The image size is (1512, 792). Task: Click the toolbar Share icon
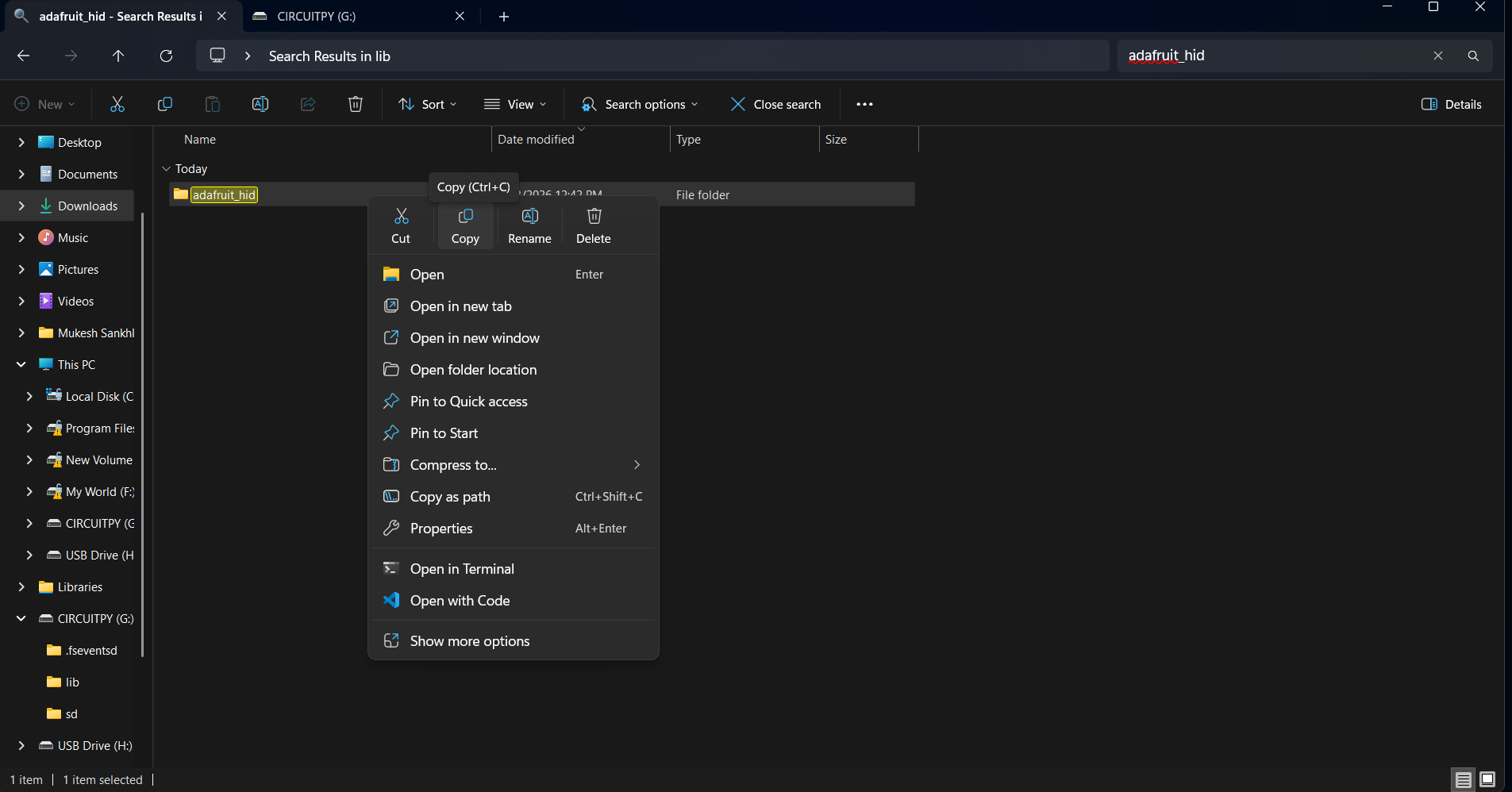pos(308,104)
